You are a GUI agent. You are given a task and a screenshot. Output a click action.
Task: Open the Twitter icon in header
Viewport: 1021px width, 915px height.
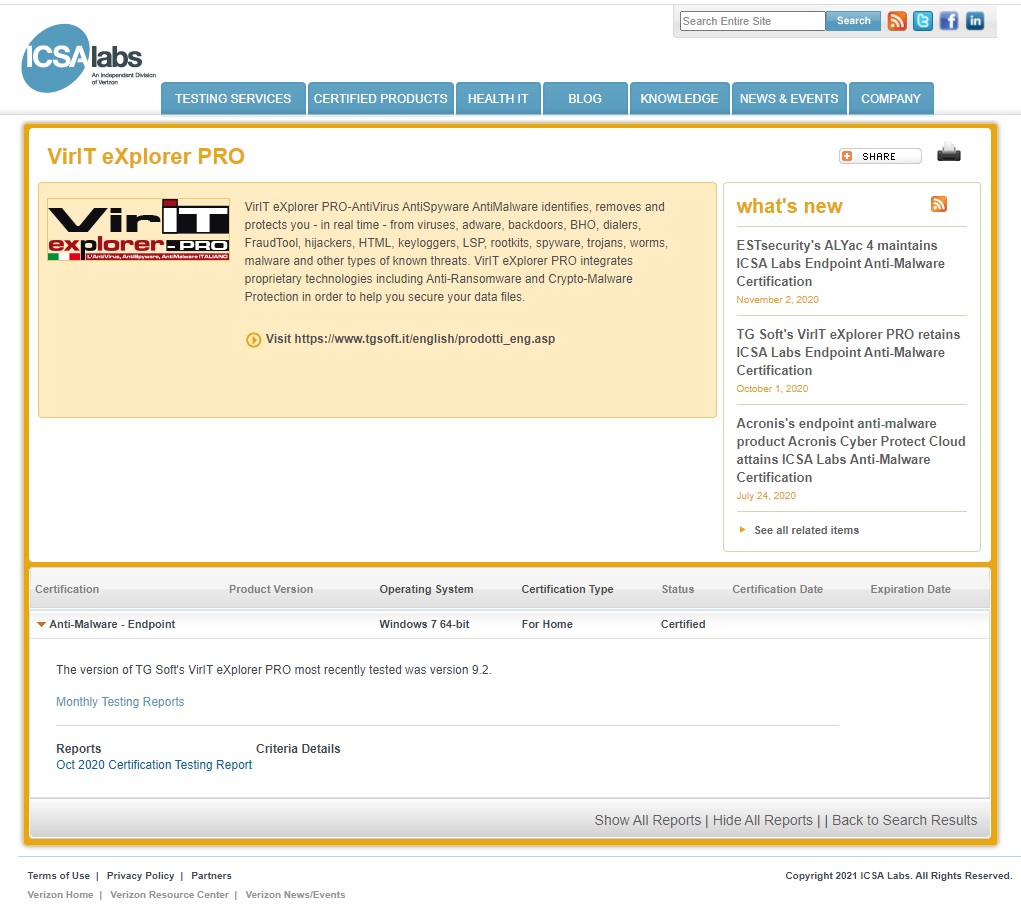923,21
